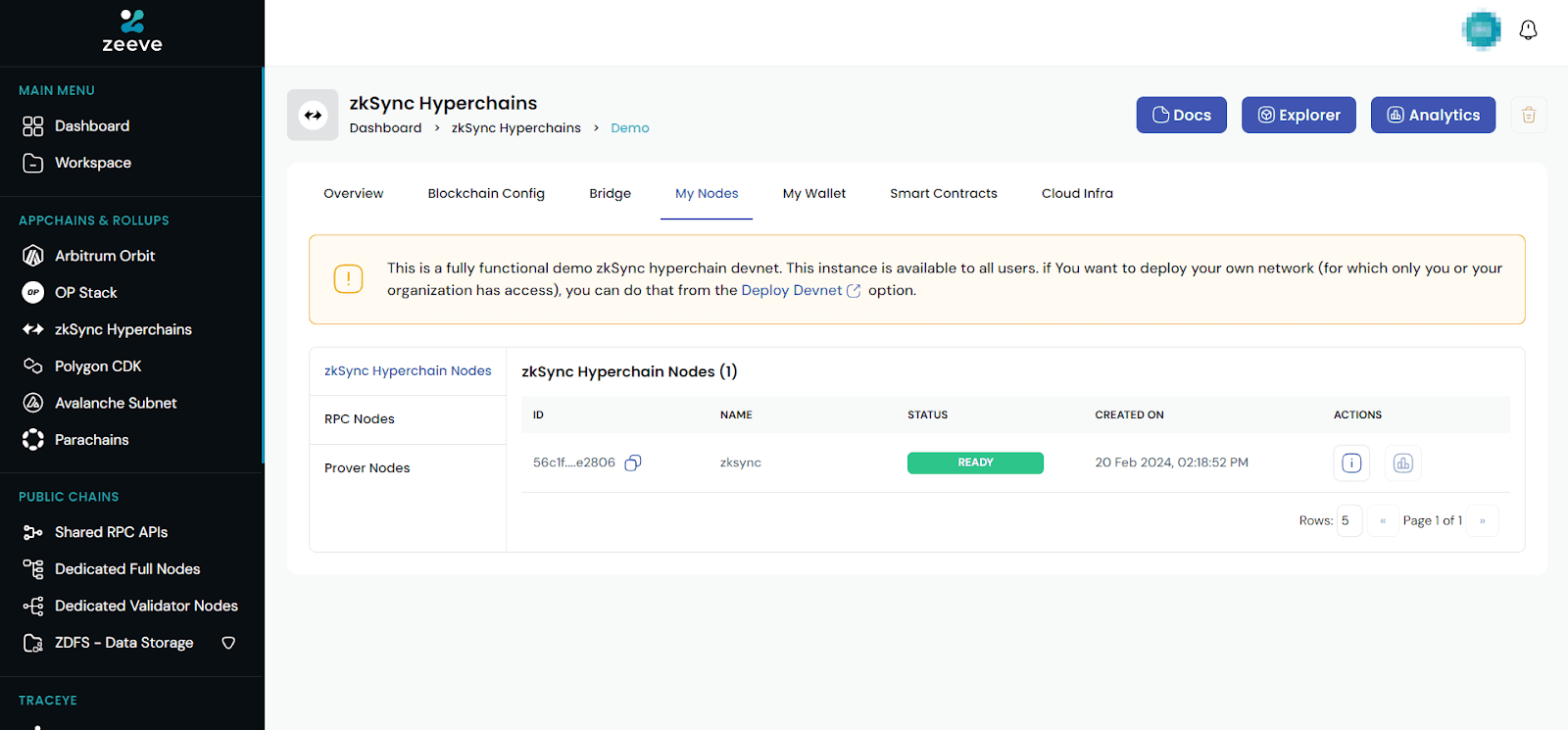Image resolution: width=1568 pixels, height=730 pixels.
Task: Open the notifications bell
Action: (x=1528, y=30)
